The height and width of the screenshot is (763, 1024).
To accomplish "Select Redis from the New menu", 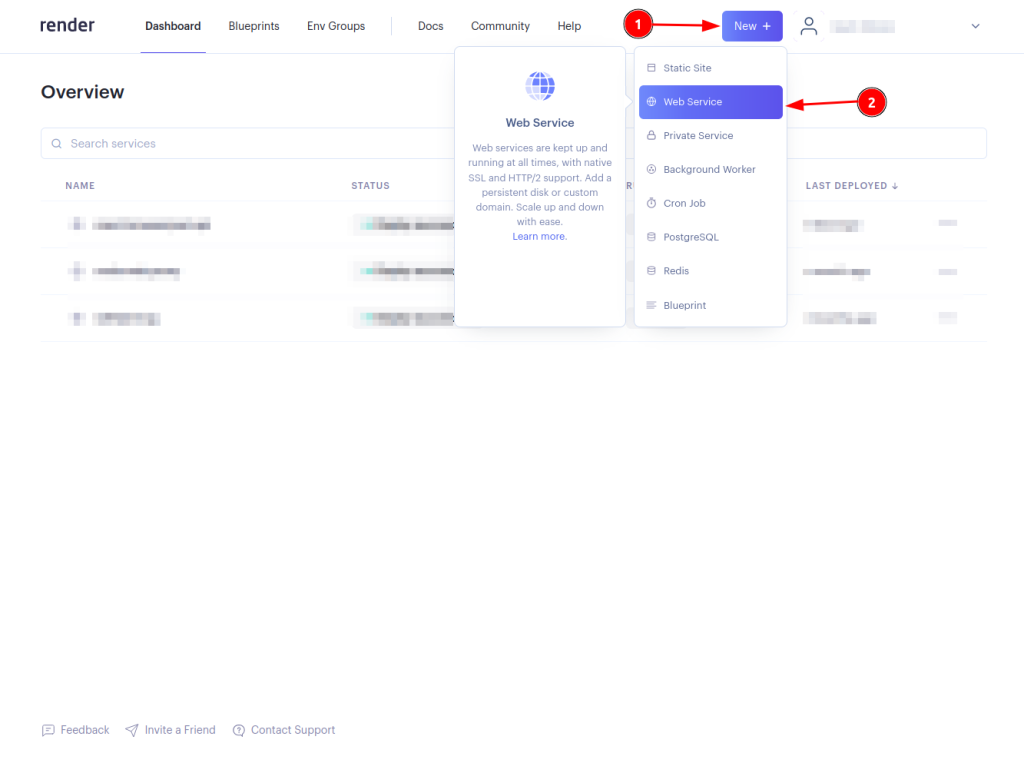I will (x=676, y=271).
